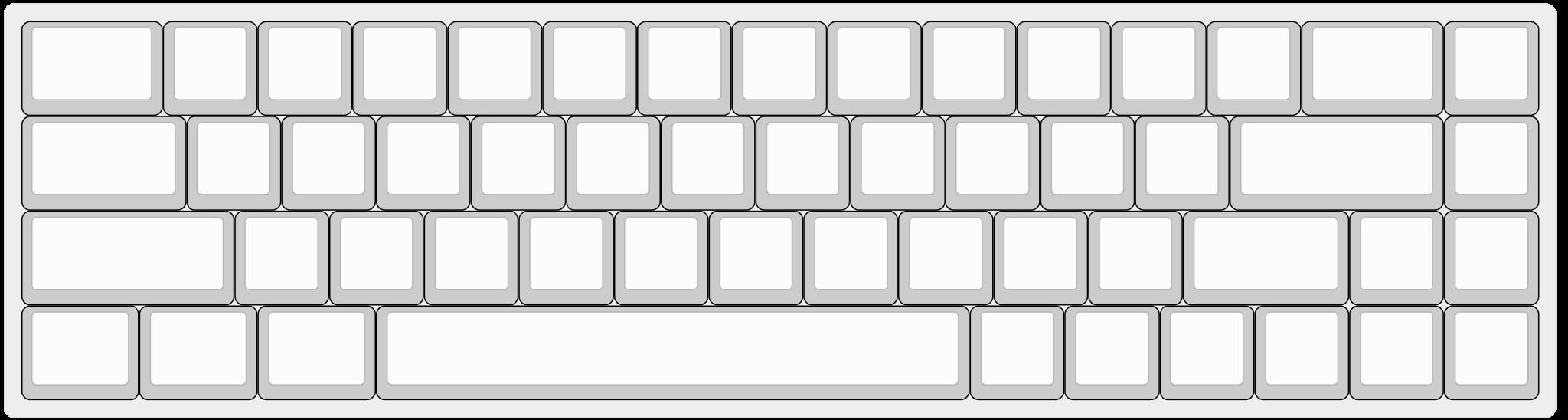
Task: Click the wide first key of the third row
Action: tap(127, 258)
